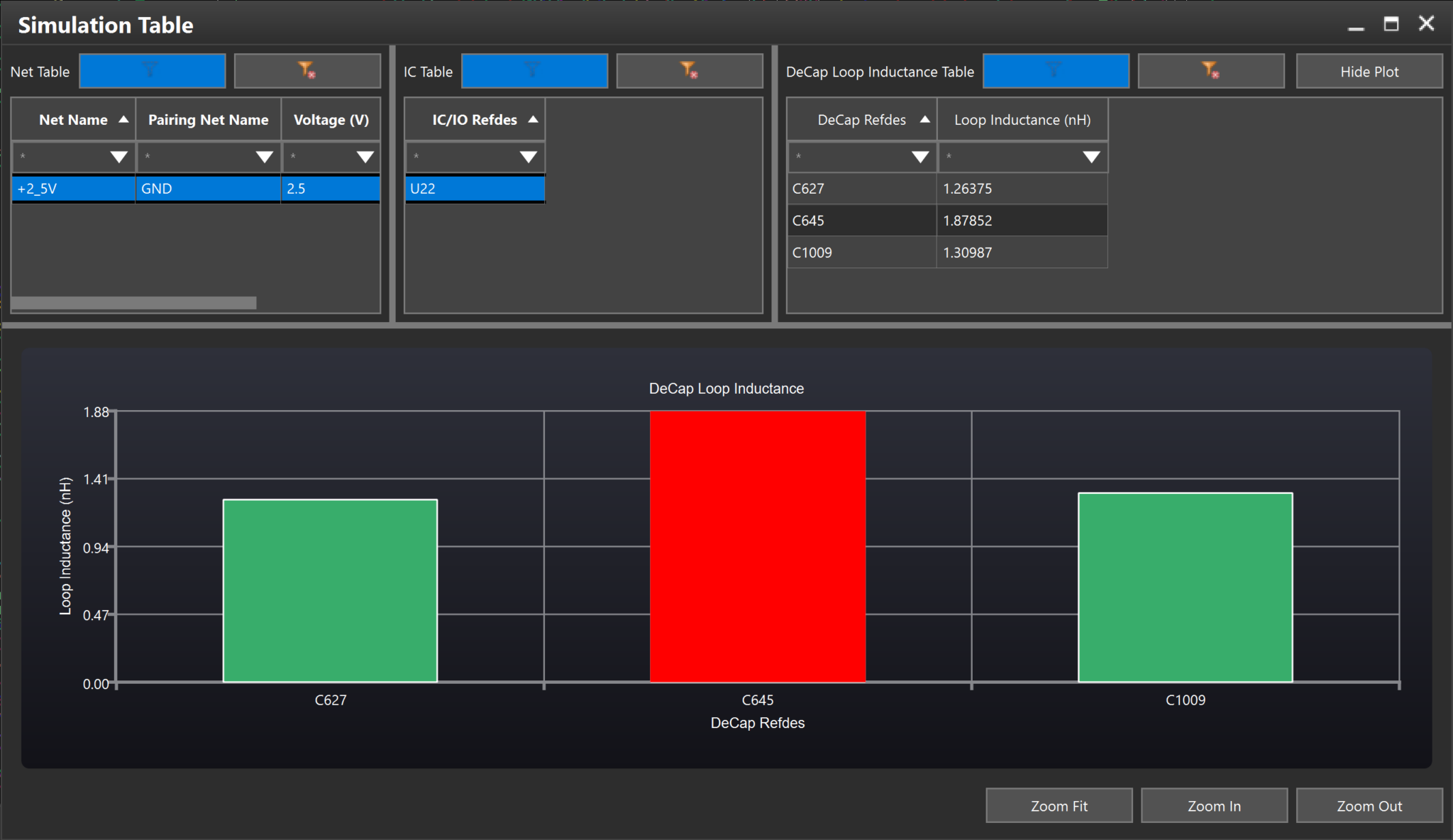This screenshot has height=840, width=1453.
Task: Clear the Net Table filter
Action: tap(306, 70)
